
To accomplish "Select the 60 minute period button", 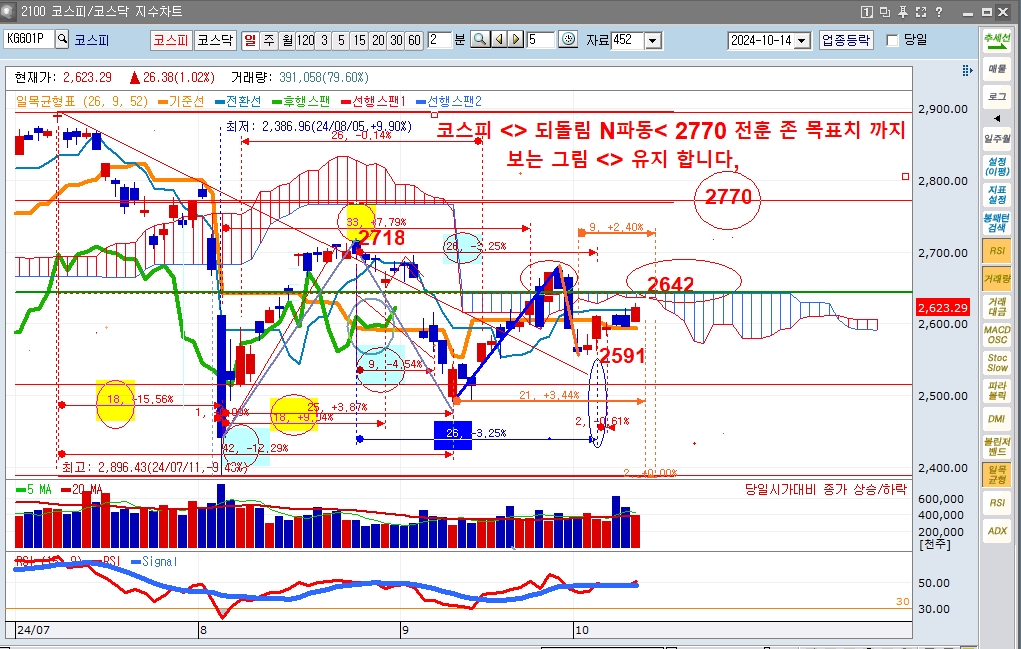I will (414, 40).
